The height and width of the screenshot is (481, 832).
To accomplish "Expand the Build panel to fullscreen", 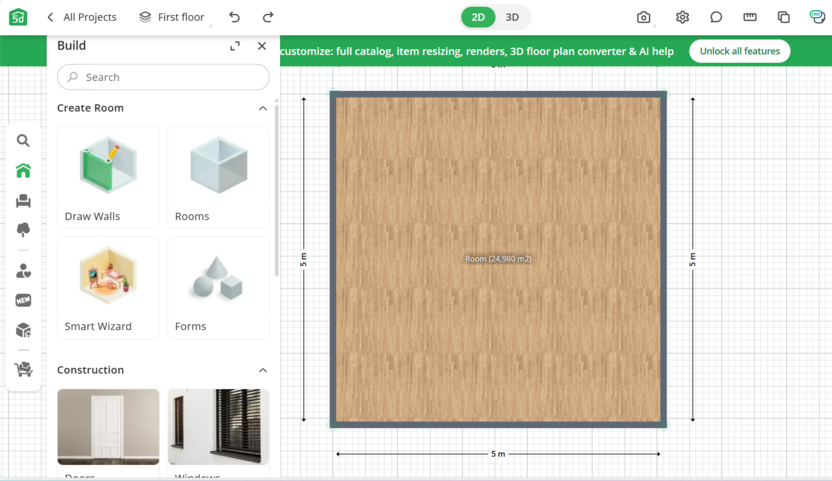I will coord(235,46).
